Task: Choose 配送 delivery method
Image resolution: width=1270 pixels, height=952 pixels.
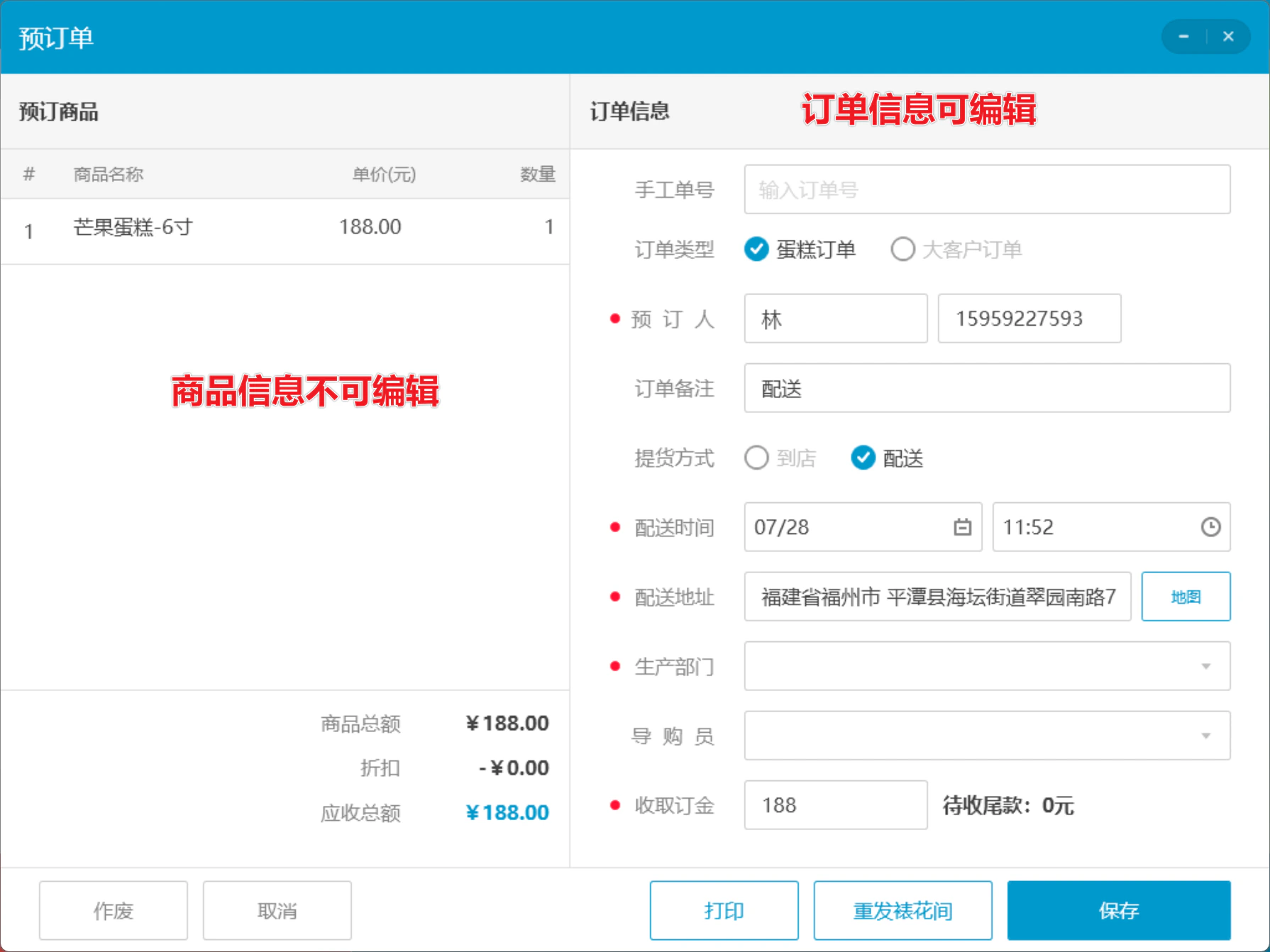Action: click(887, 458)
